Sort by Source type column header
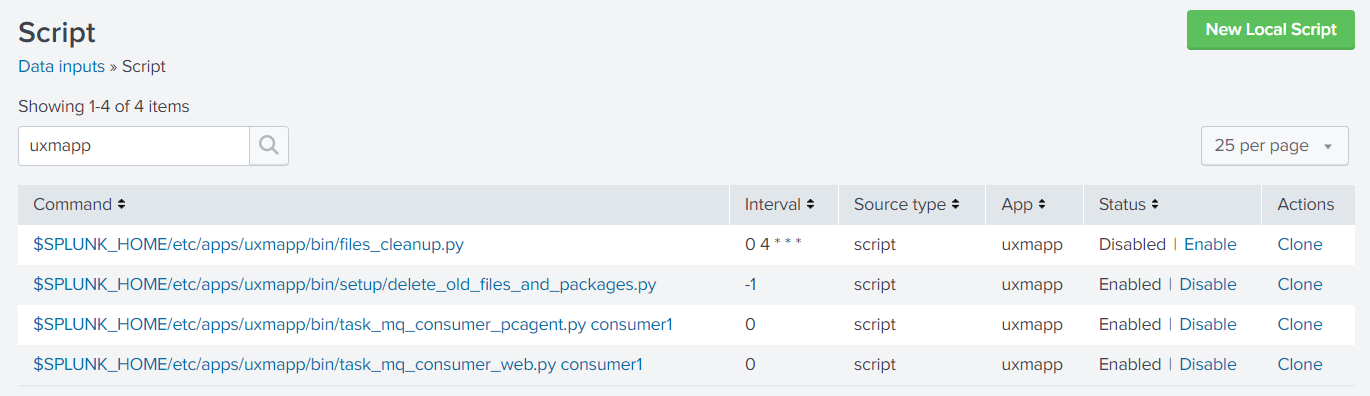 [x=906, y=205]
